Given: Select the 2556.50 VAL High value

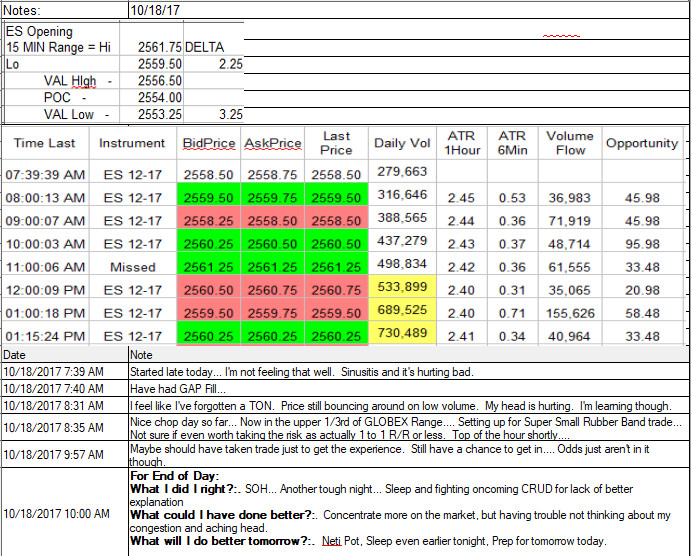Looking at the screenshot, I should coord(160,81).
